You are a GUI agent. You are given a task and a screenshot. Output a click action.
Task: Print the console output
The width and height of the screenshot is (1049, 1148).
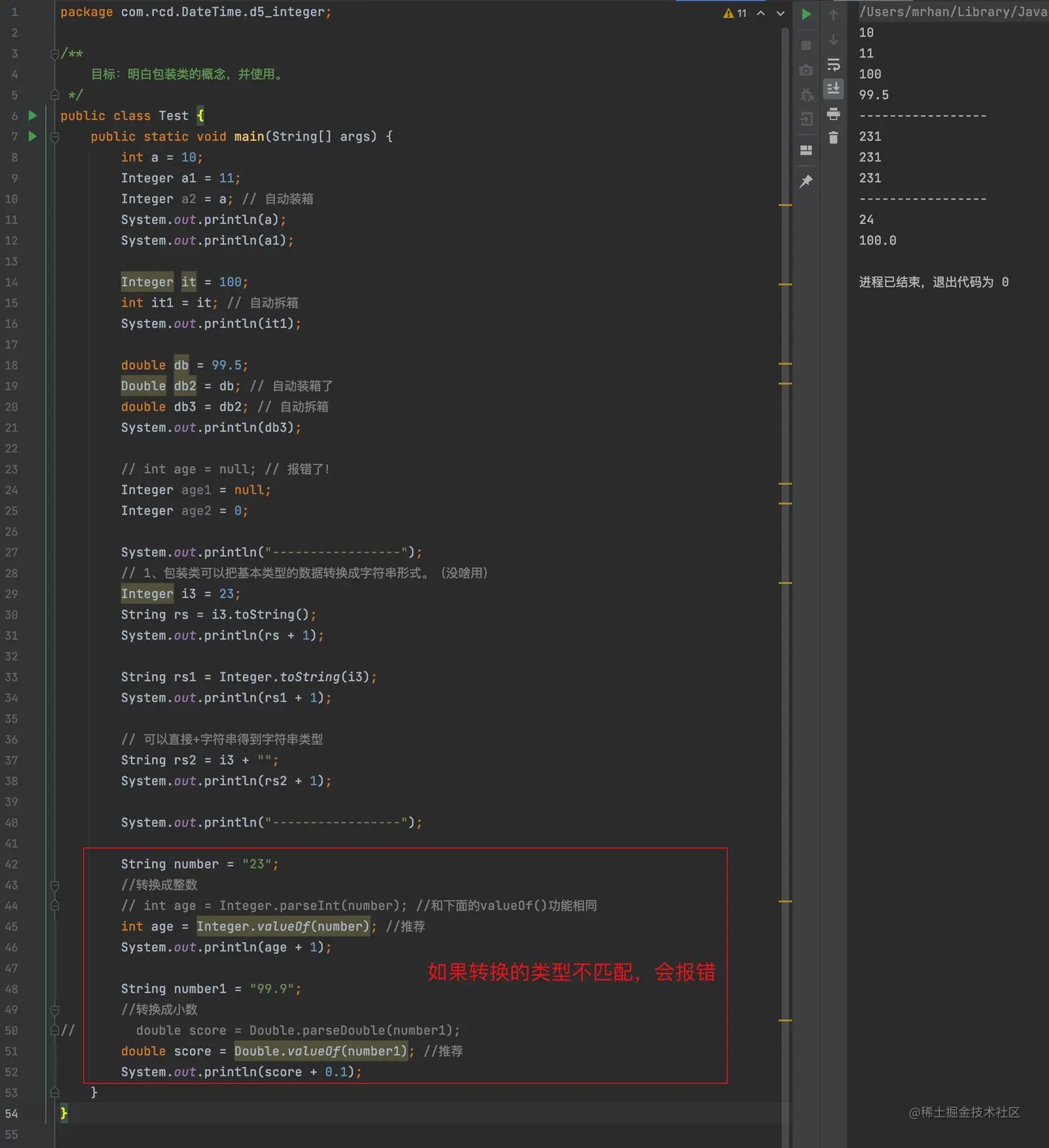pos(834,113)
